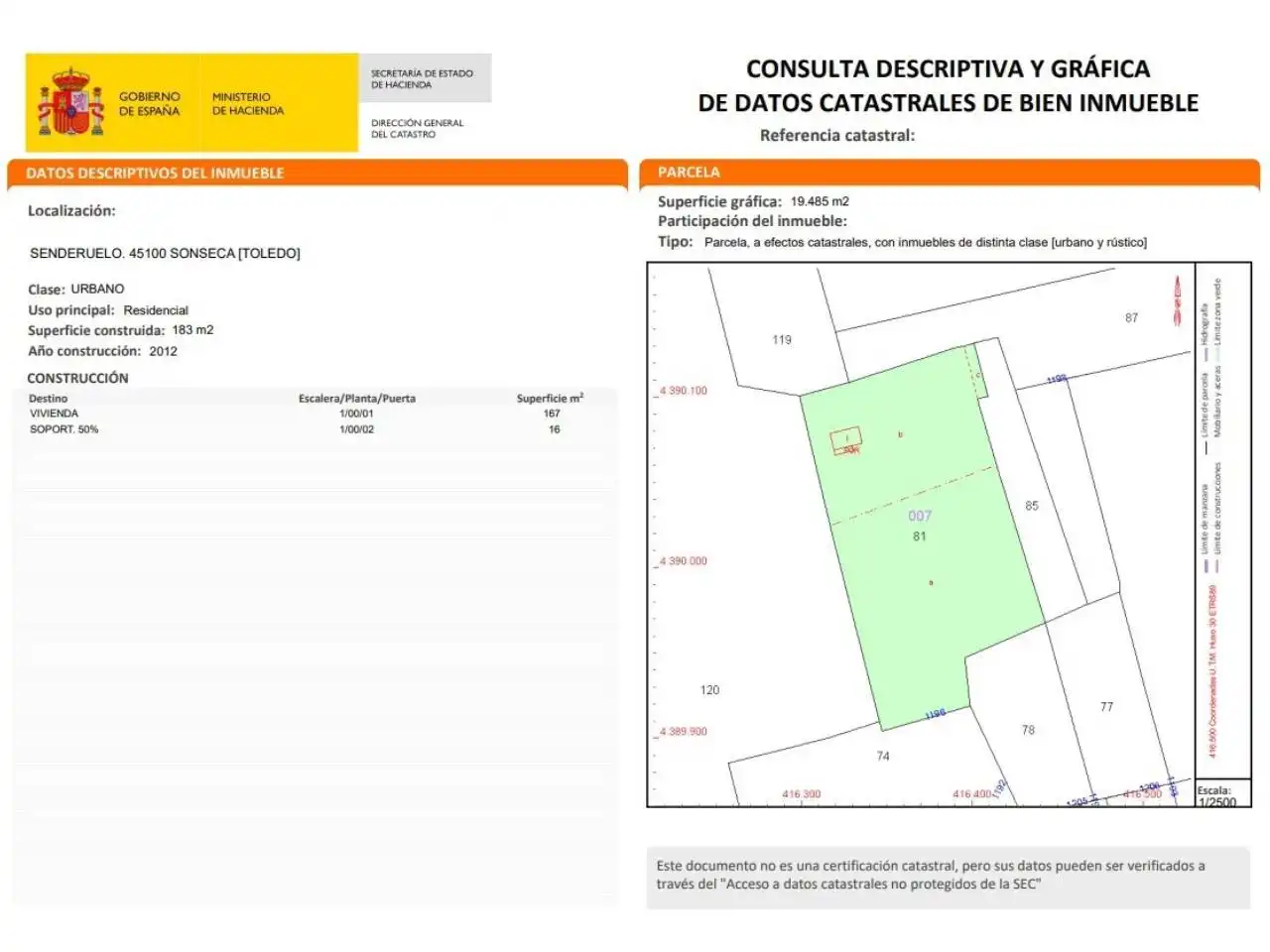Click parcel number 120 on the map
The height and width of the screenshot is (952, 1270).
pos(709,690)
